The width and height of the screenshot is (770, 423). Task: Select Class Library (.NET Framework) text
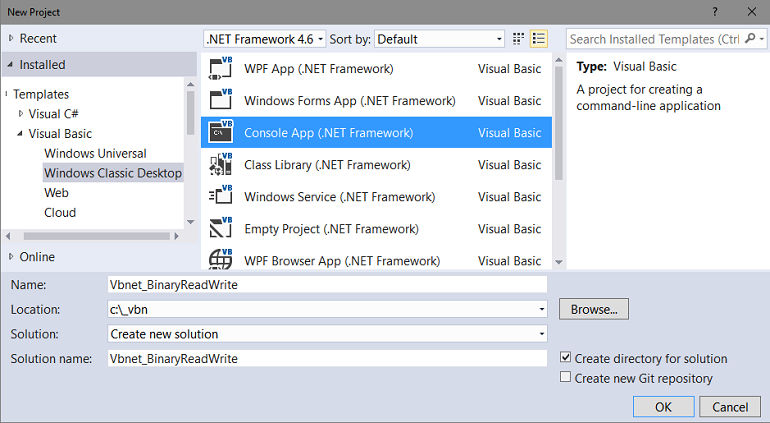tap(327, 165)
